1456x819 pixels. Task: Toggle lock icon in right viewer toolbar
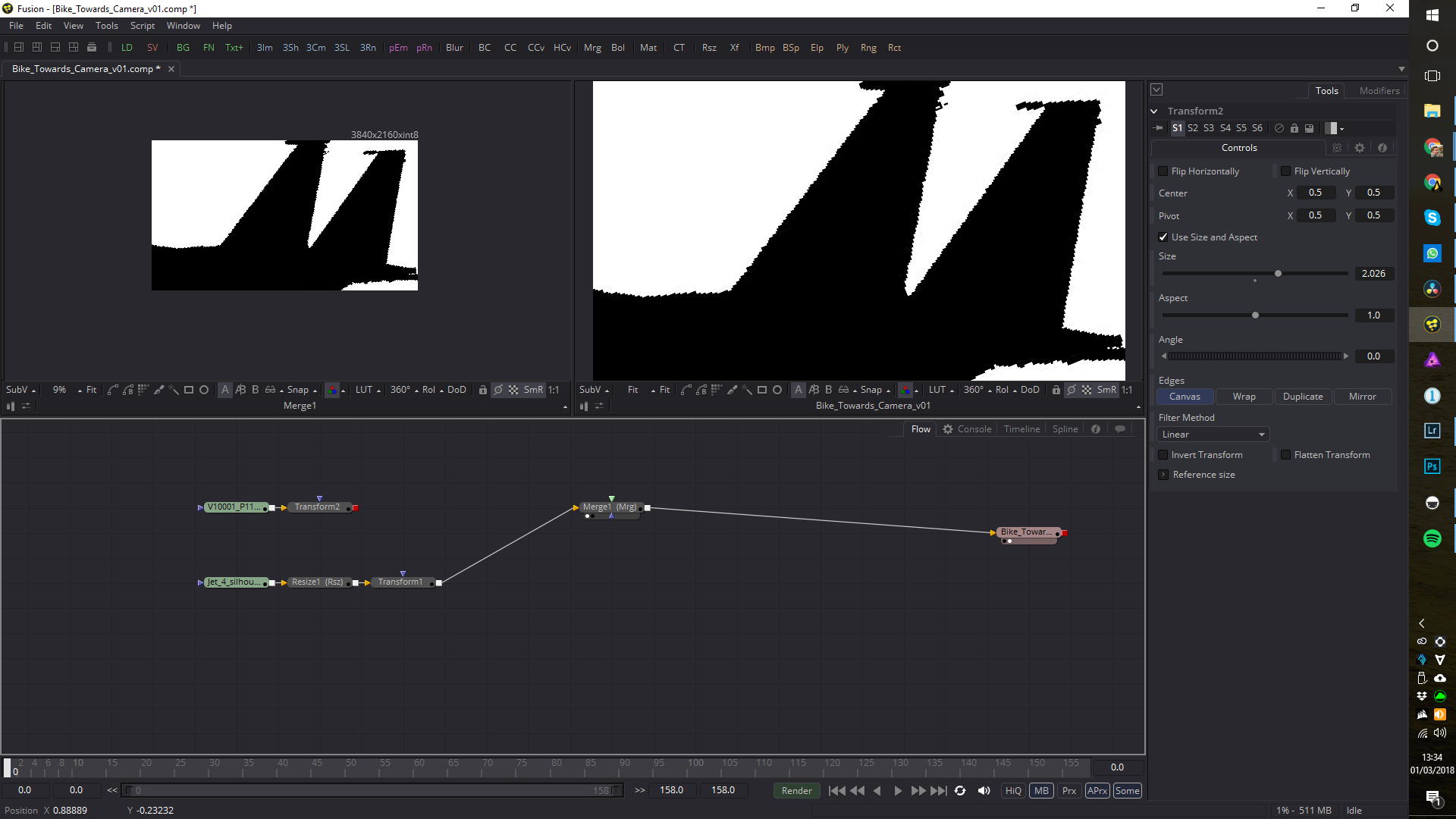click(x=1056, y=390)
